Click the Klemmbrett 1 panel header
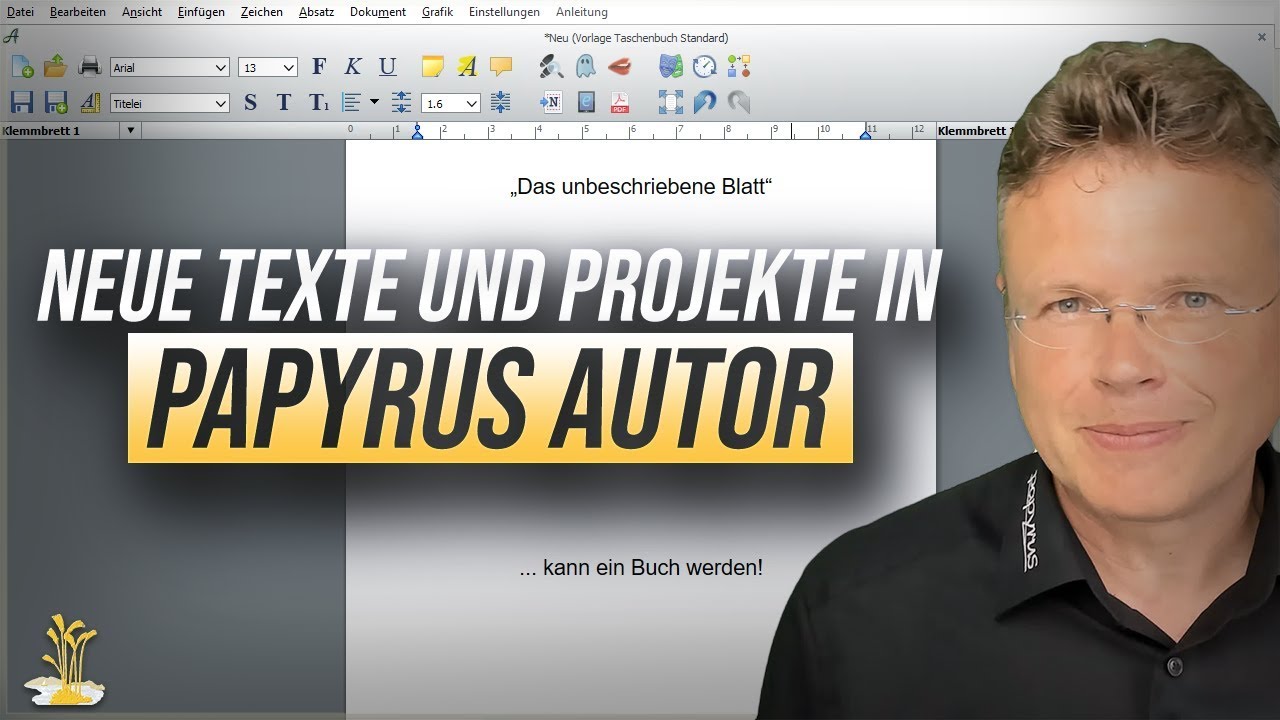 point(60,131)
